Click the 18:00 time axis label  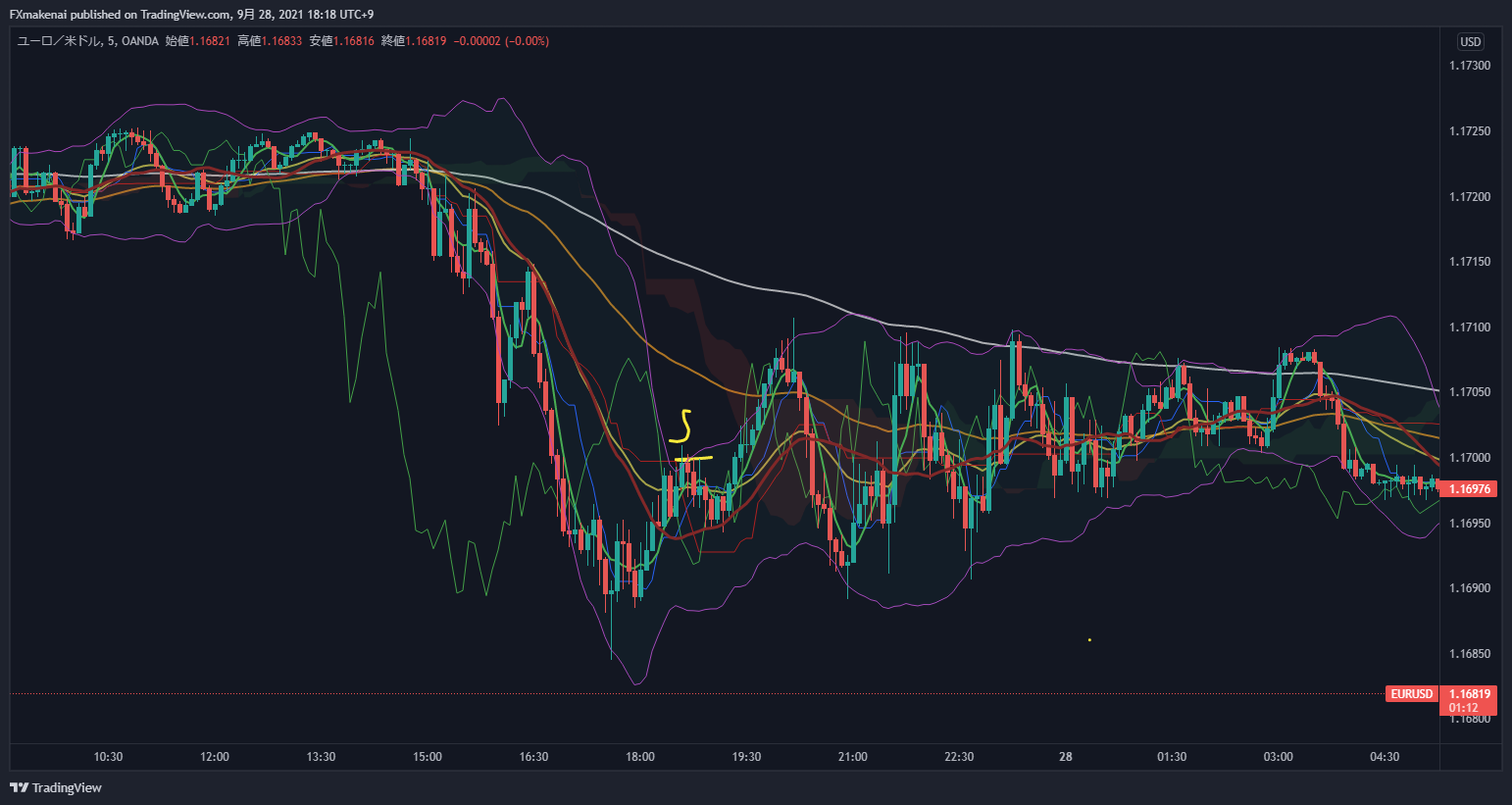640,757
